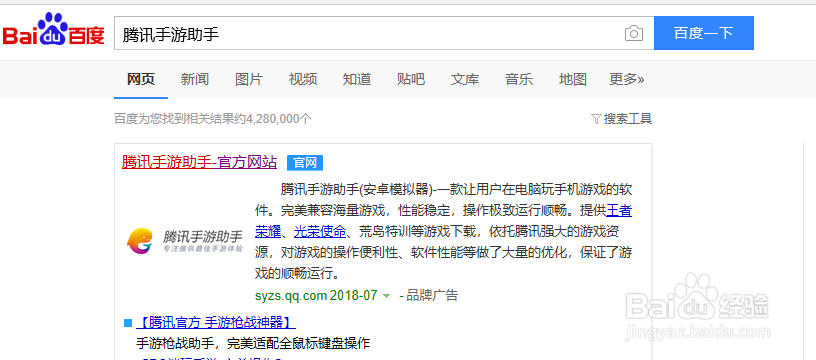This screenshot has height=360, width=816.
Task: Switch to the 新闻 tab
Action: coord(195,79)
